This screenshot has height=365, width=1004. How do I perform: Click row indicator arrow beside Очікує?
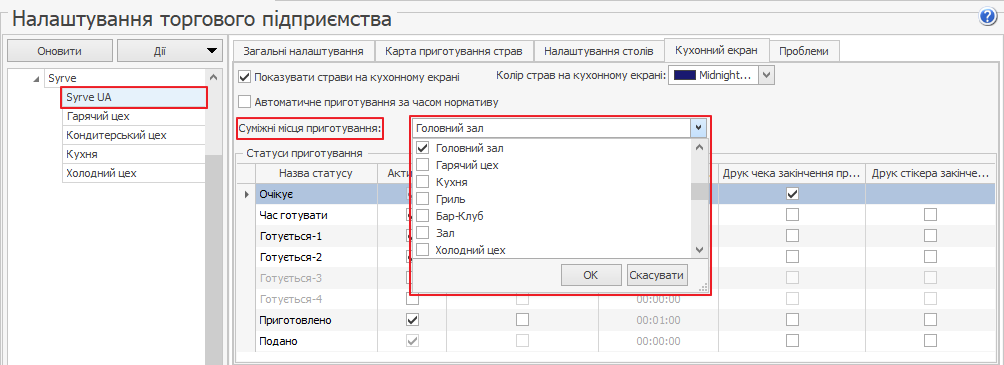click(247, 194)
